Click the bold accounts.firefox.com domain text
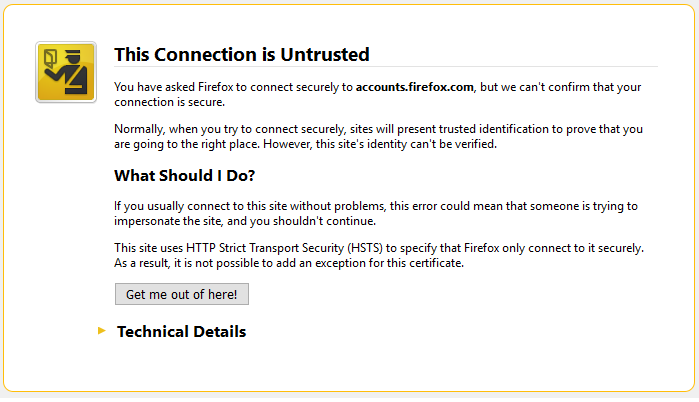 coord(415,88)
